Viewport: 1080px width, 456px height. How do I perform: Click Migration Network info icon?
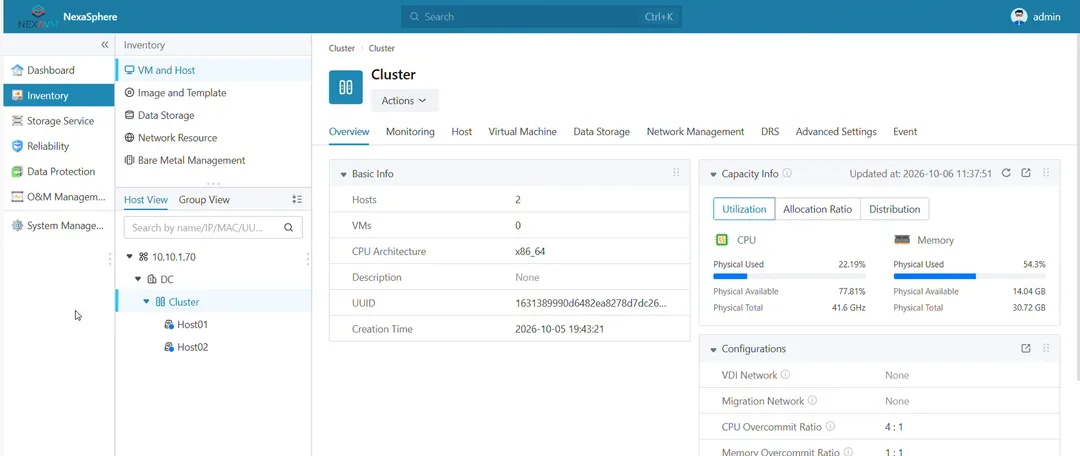coord(812,401)
